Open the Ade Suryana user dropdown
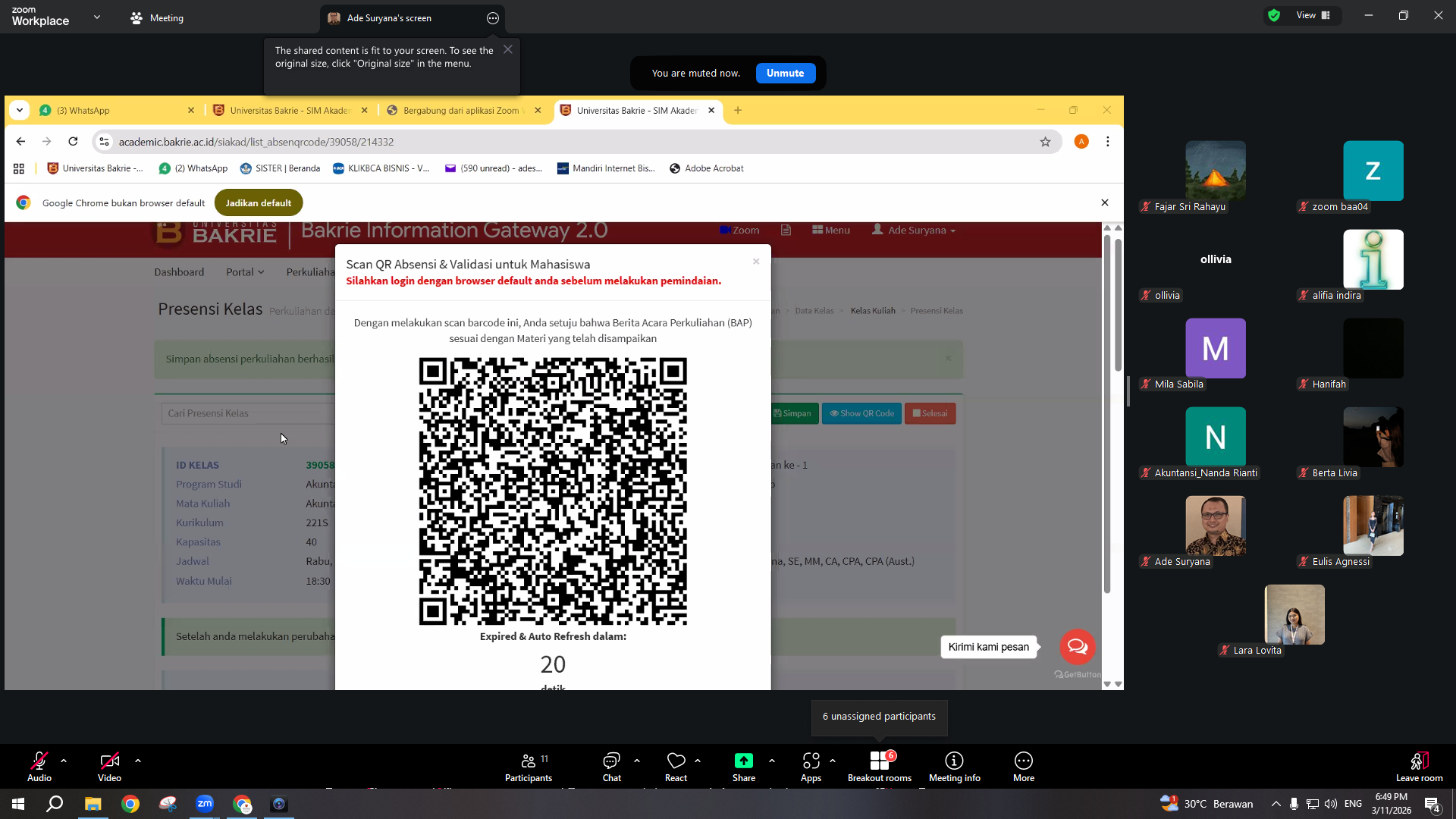The height and width of the screenshot is (819, 1456). 914,230
